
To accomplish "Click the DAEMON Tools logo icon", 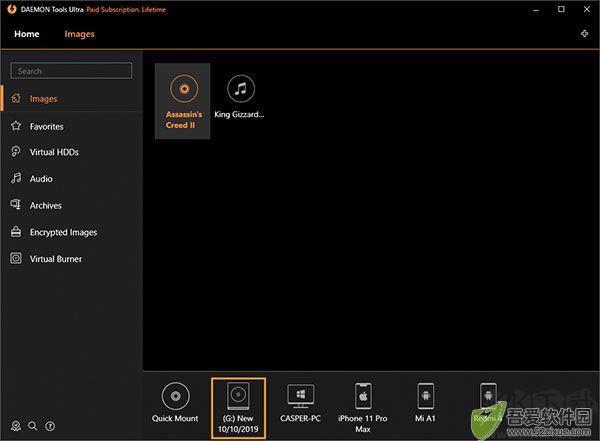I will tap(11, 9).
